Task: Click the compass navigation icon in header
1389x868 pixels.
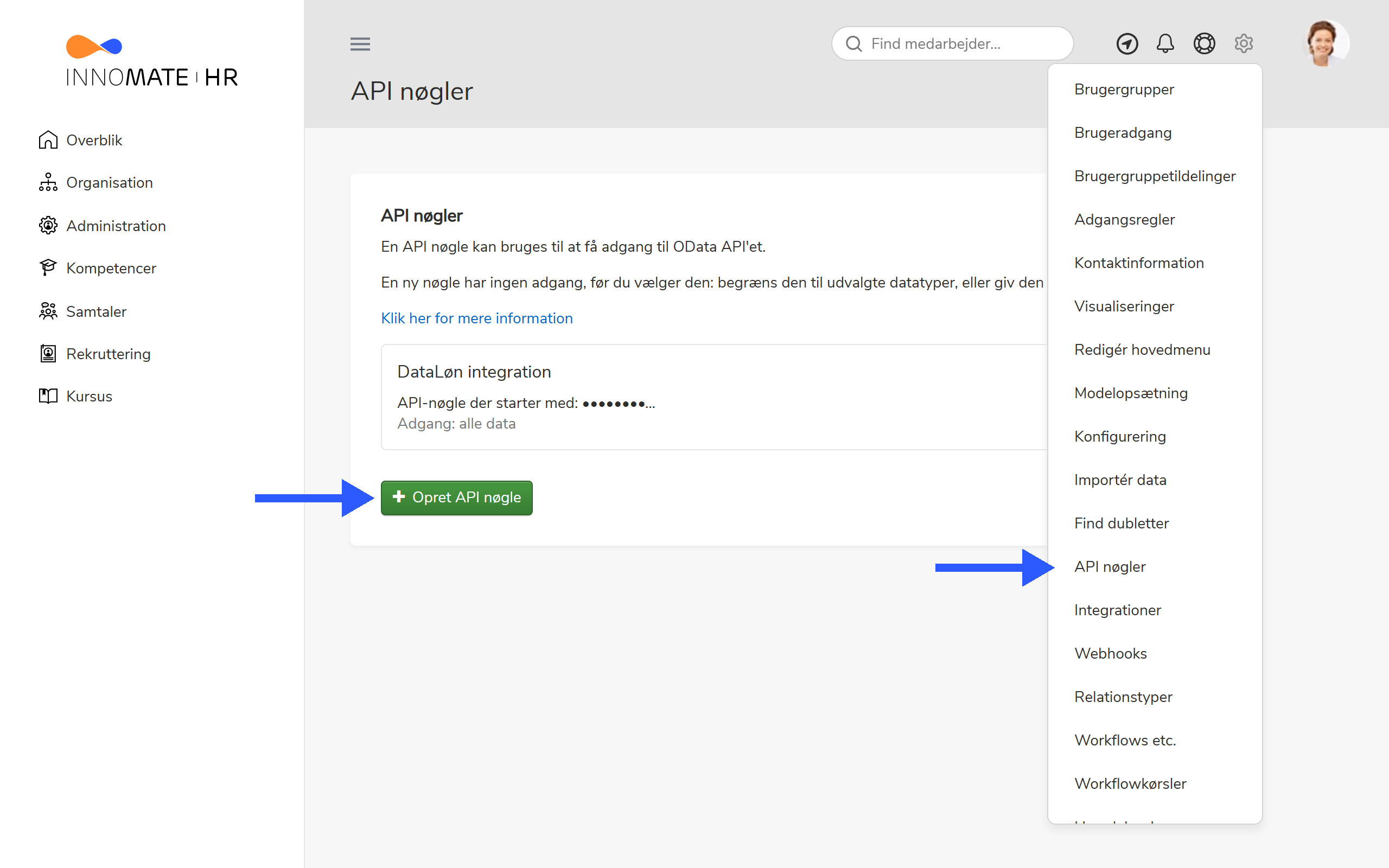Action: pos(1127,43)
